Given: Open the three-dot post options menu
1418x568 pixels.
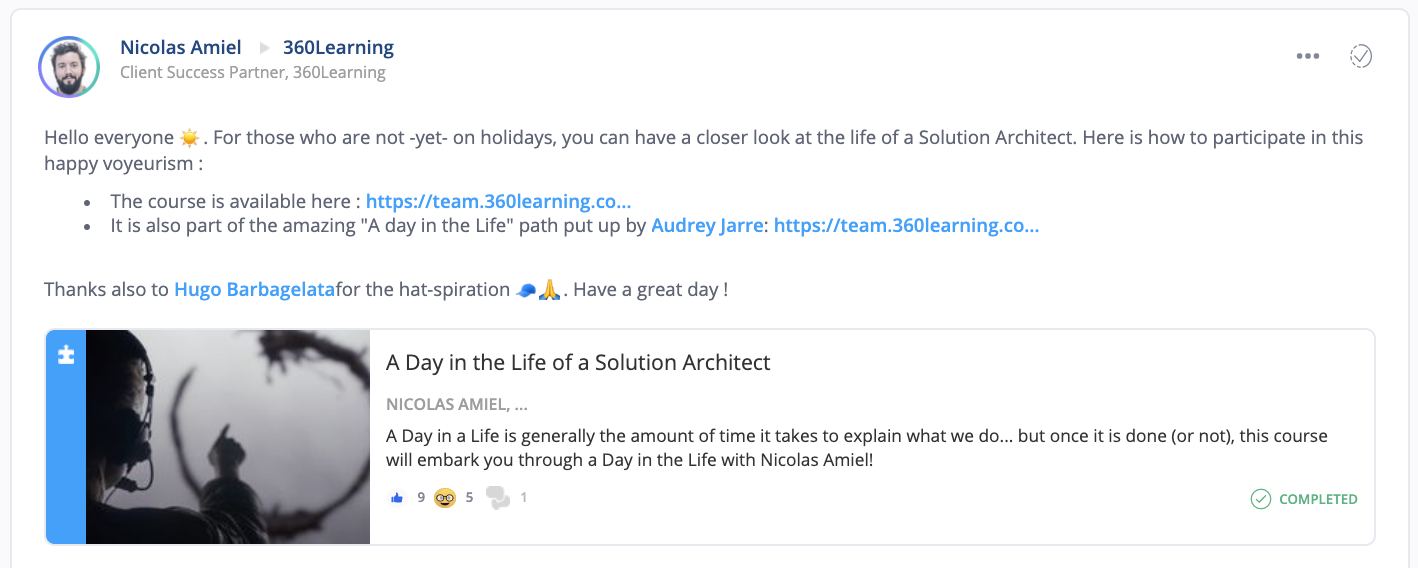Looking at the screenshot, I should [x=1308, y=56].
